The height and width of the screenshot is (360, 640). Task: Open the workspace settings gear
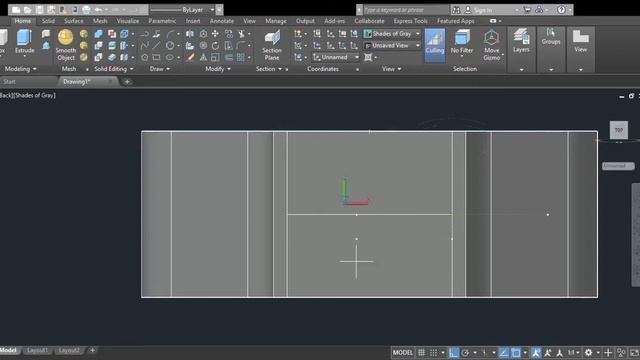point(588,352)
